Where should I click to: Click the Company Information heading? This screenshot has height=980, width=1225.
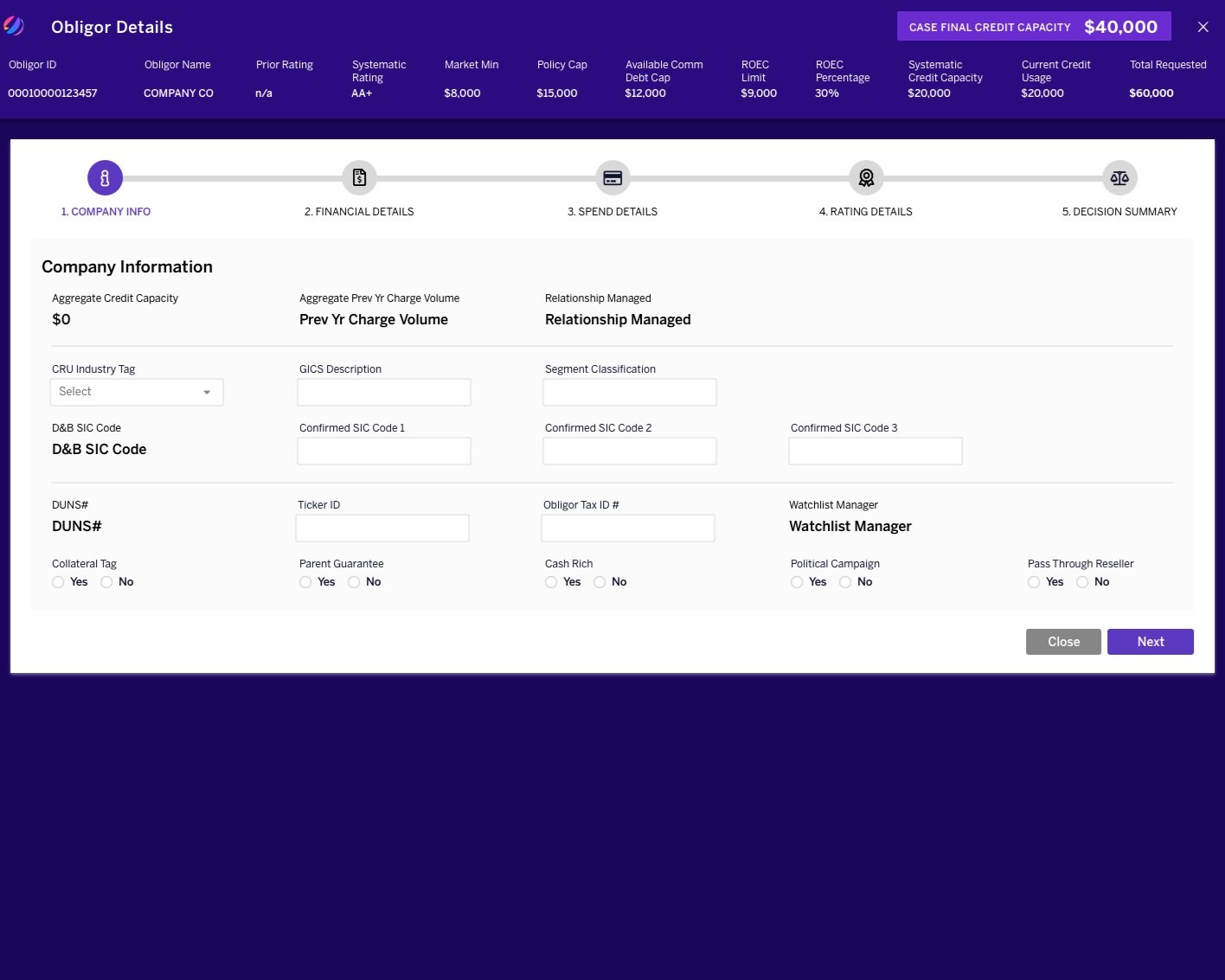pos(127,267)
